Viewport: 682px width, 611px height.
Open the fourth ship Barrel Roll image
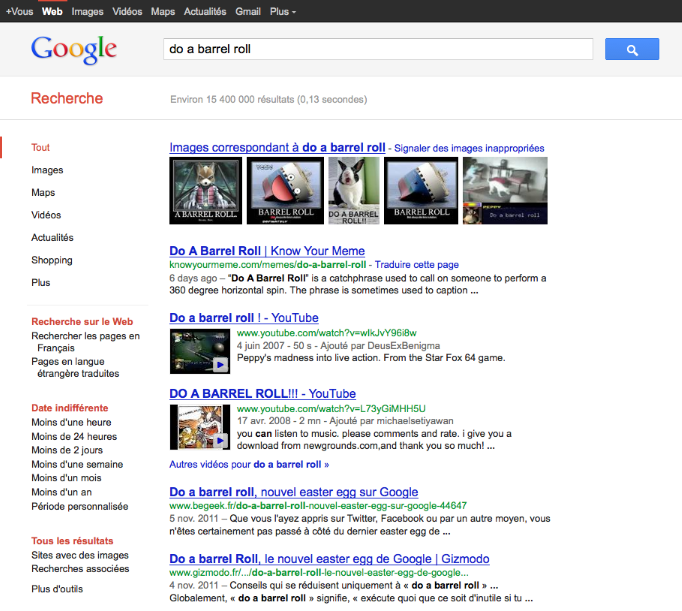pyautogui.click(x=421, y=191)
